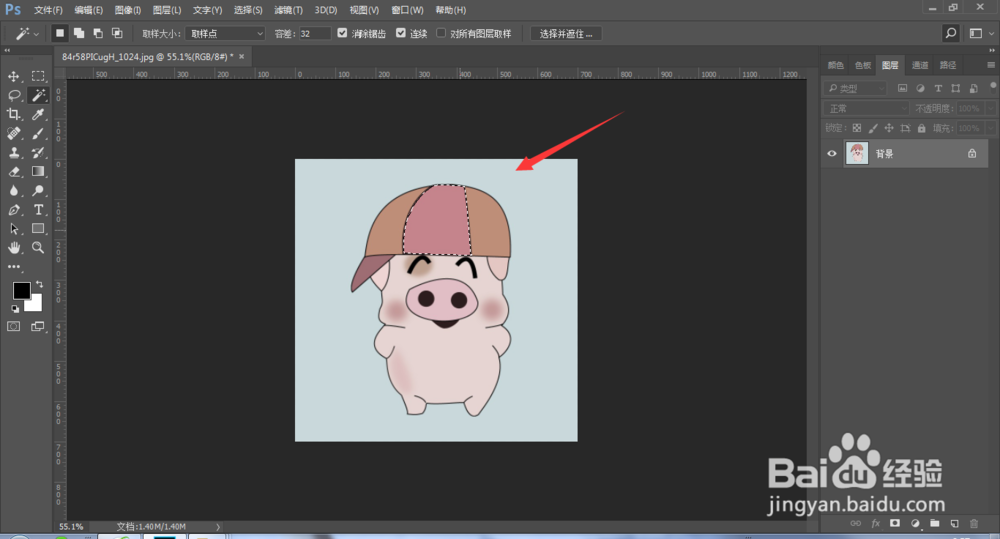This screenshot has width=1000, height=539.
Task: Open the search icon in options bar
Action: pos(951,33)
